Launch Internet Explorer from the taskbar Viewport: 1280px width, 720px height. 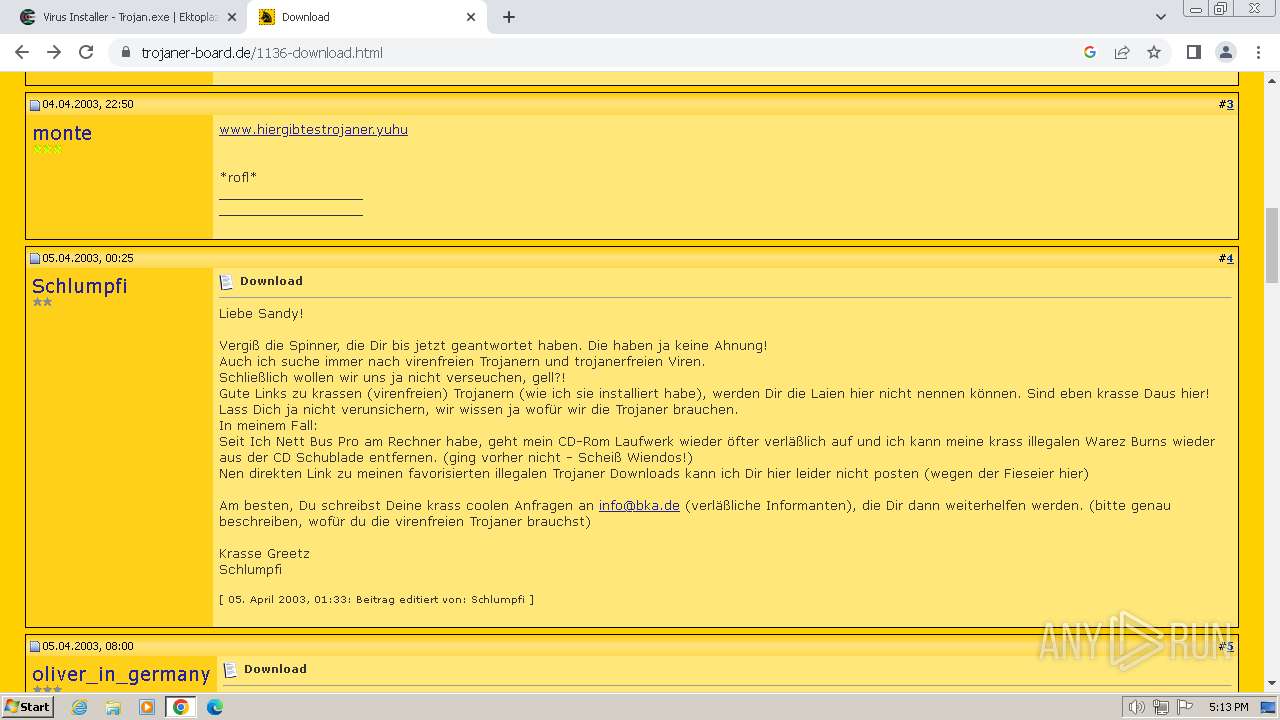79,707
